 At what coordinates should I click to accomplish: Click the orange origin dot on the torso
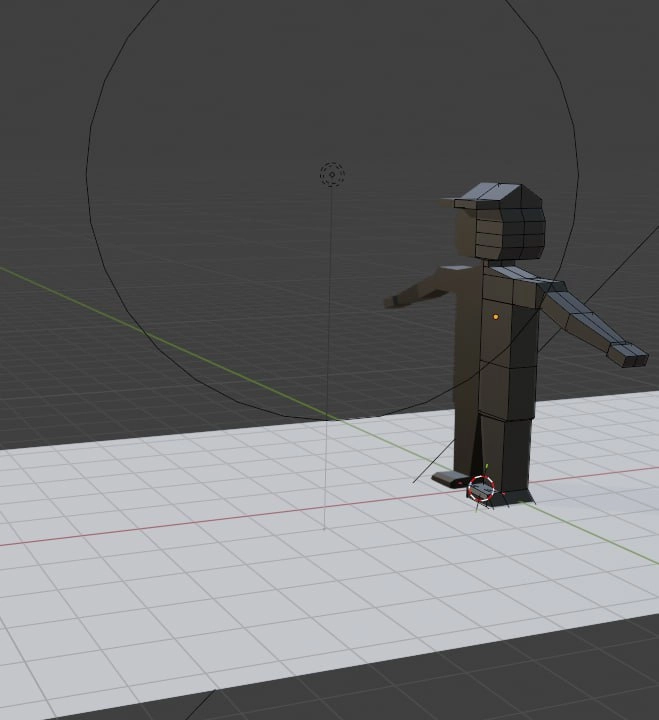[496, 316]
